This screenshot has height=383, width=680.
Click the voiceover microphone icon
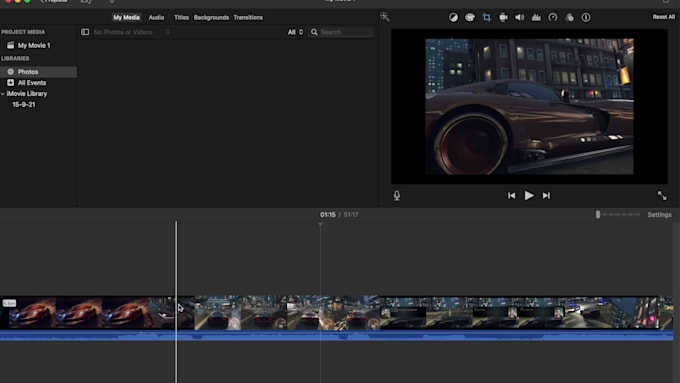coord(397,196)
